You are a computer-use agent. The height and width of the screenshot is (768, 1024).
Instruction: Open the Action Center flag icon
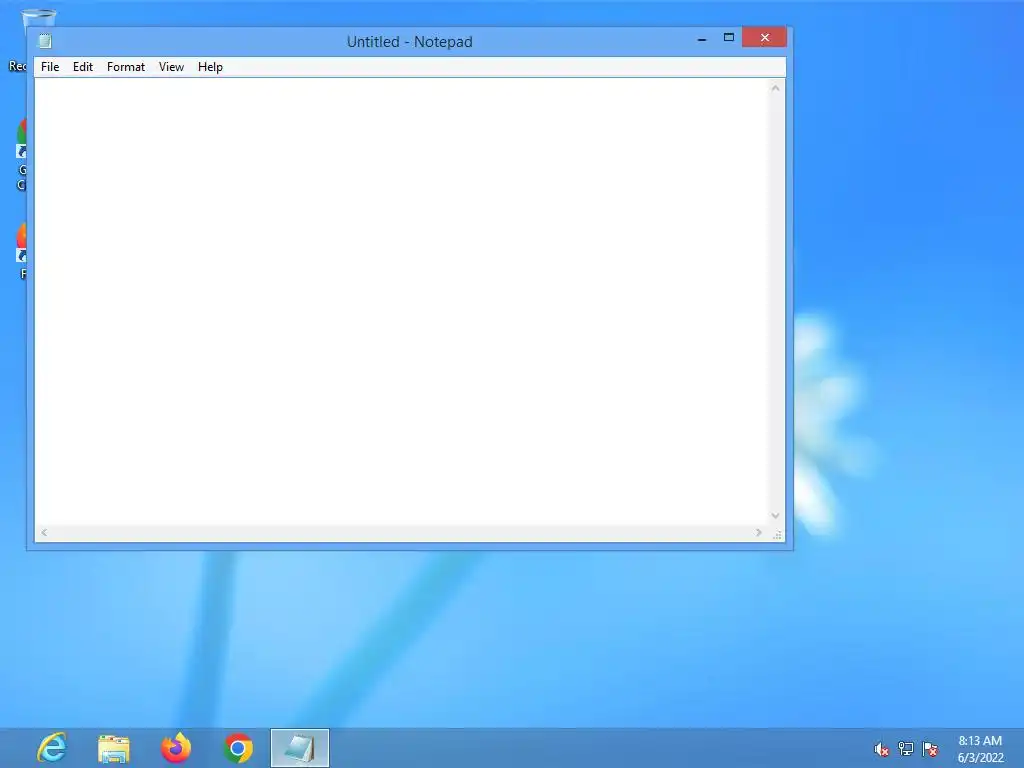(930, 749)
